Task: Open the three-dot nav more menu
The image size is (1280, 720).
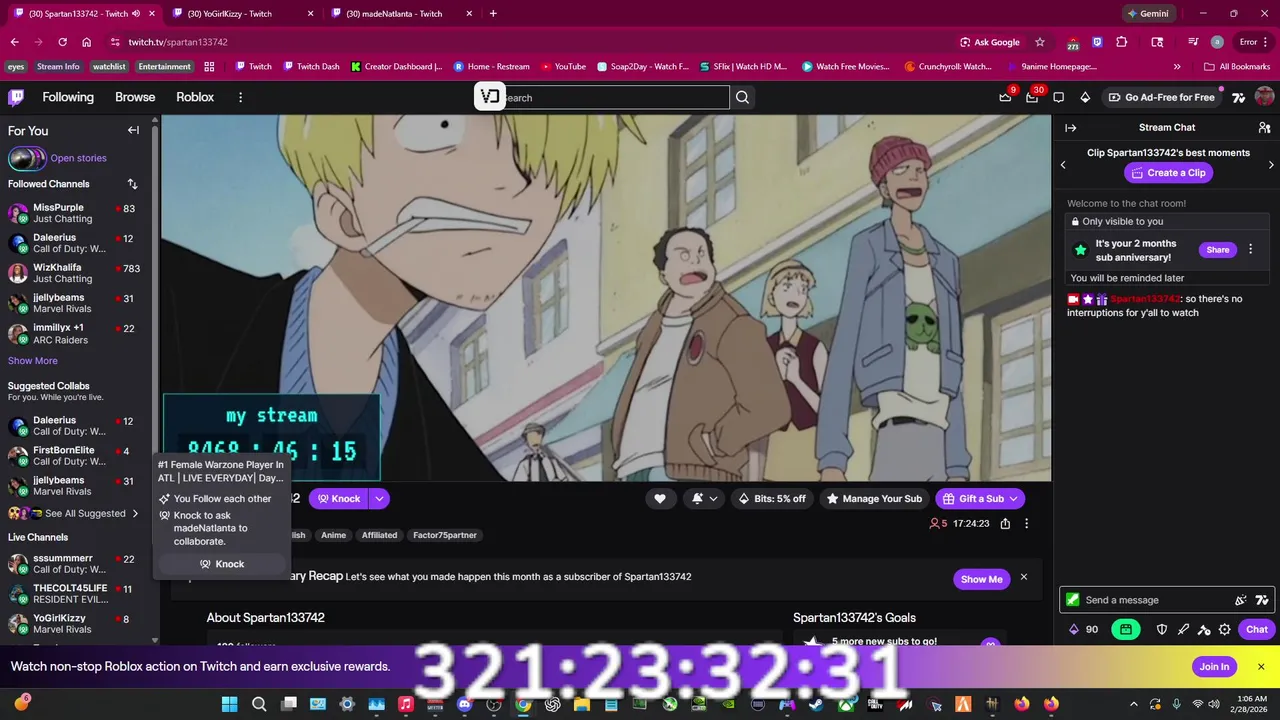Action: click(240, 97)
